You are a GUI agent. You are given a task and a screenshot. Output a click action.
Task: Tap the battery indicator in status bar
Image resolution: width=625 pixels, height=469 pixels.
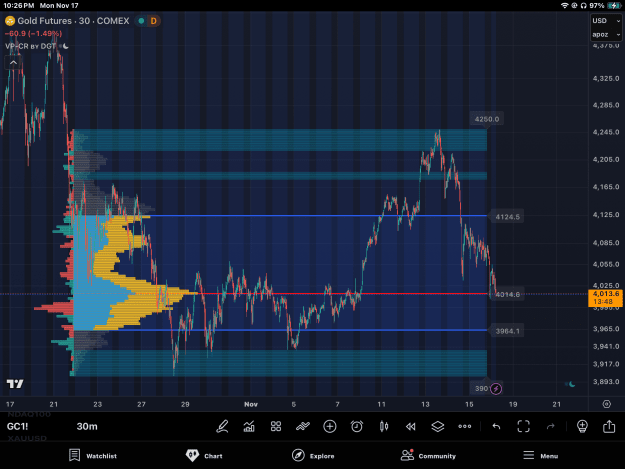pos(614,6)
